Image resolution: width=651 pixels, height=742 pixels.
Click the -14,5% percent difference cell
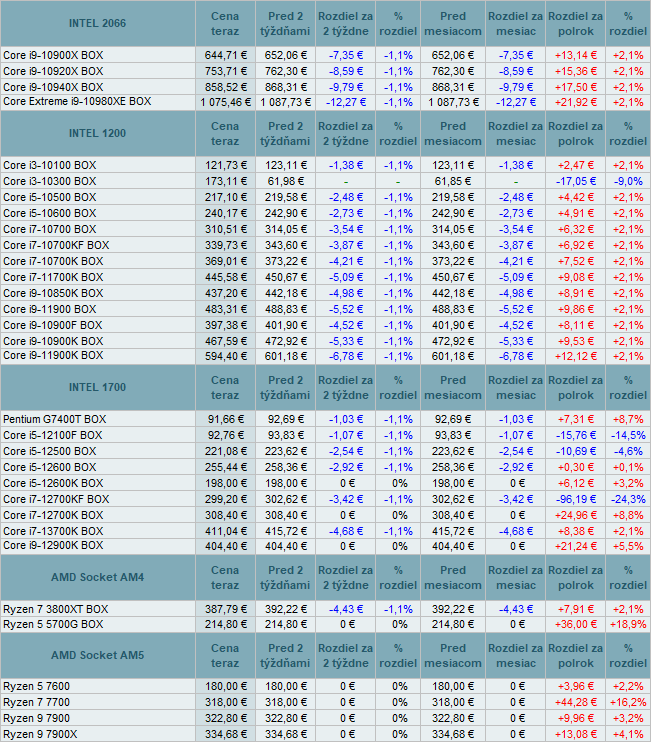[628, 435]
